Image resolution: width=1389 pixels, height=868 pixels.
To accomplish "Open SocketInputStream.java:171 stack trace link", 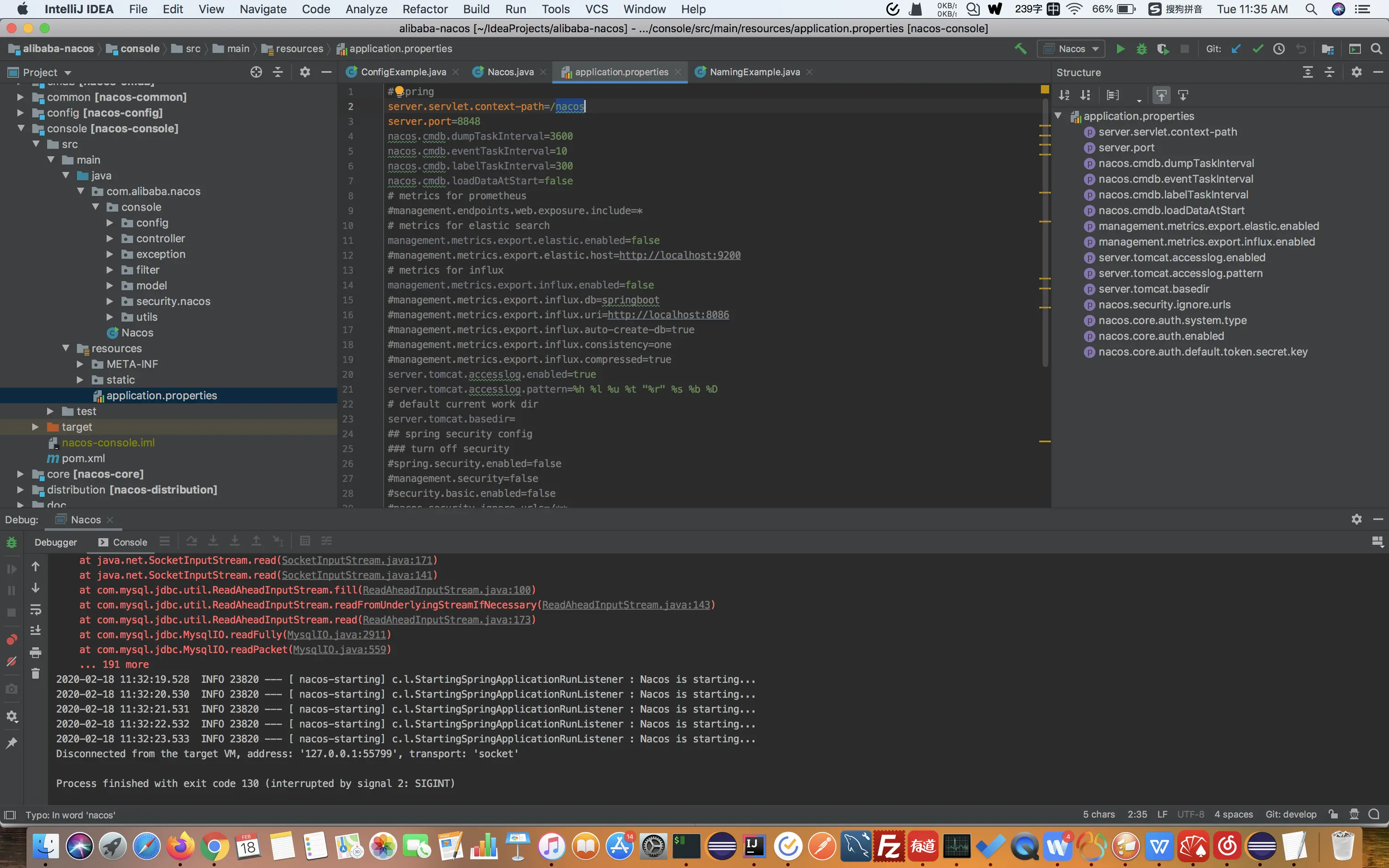I will click(x=356, y=560).
